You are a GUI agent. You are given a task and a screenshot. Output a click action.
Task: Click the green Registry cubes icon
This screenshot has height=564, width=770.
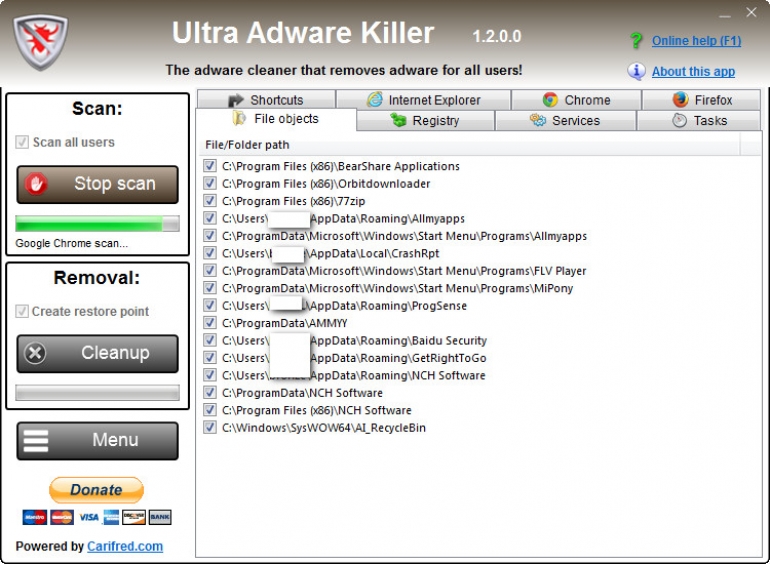[398, 120]
